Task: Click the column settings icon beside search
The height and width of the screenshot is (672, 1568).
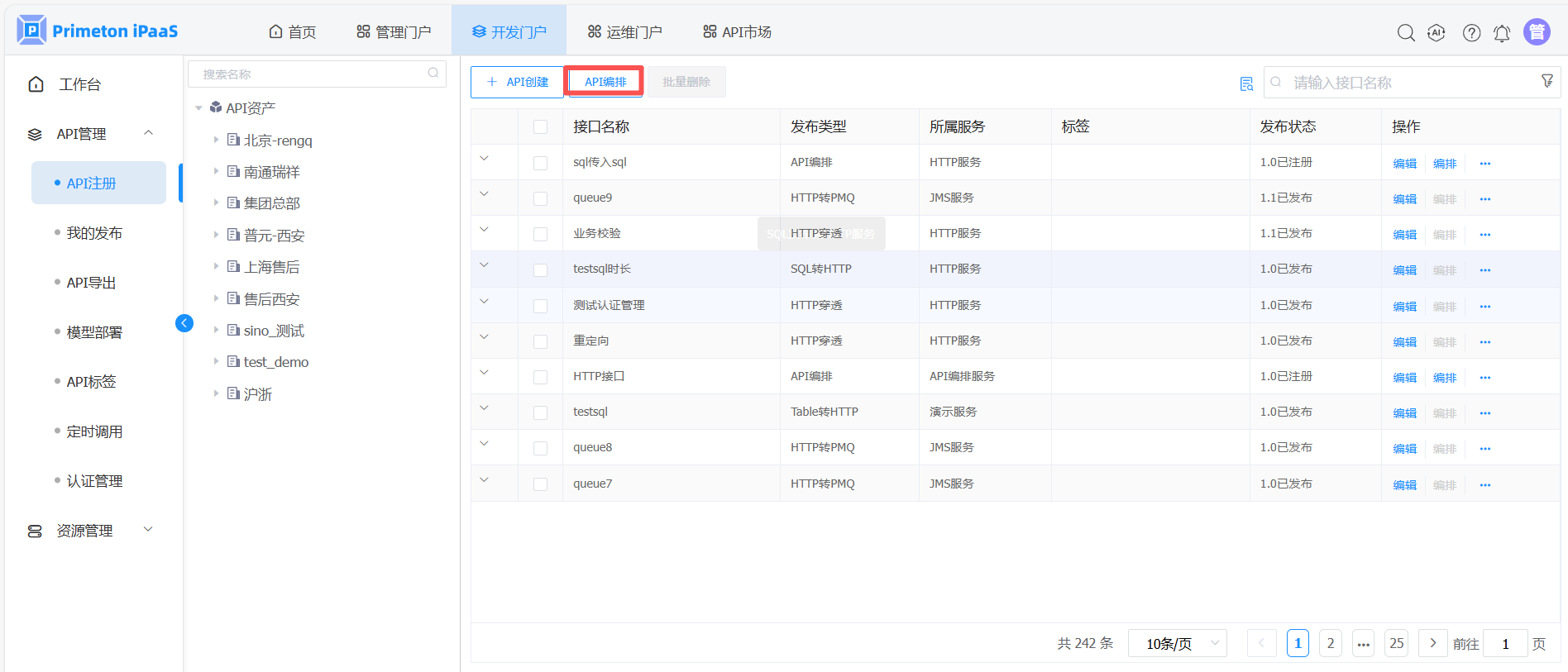Action: tap(1246, 83)
